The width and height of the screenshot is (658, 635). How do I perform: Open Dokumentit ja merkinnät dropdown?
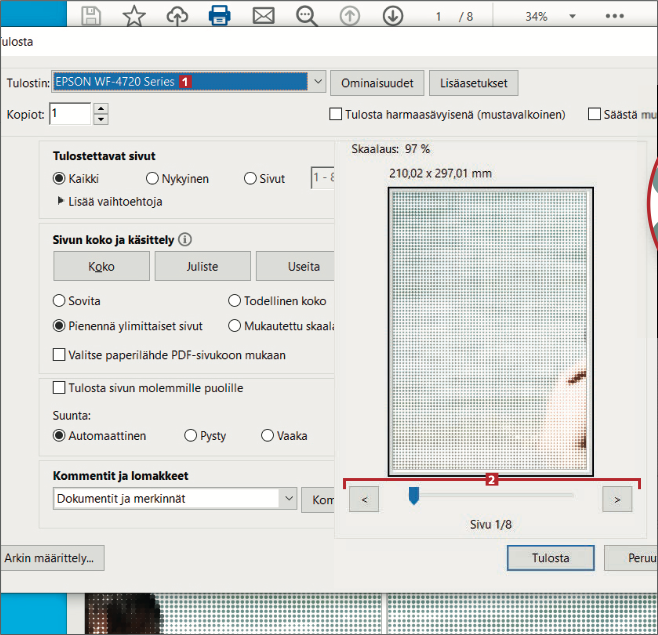tap(288, 498)
